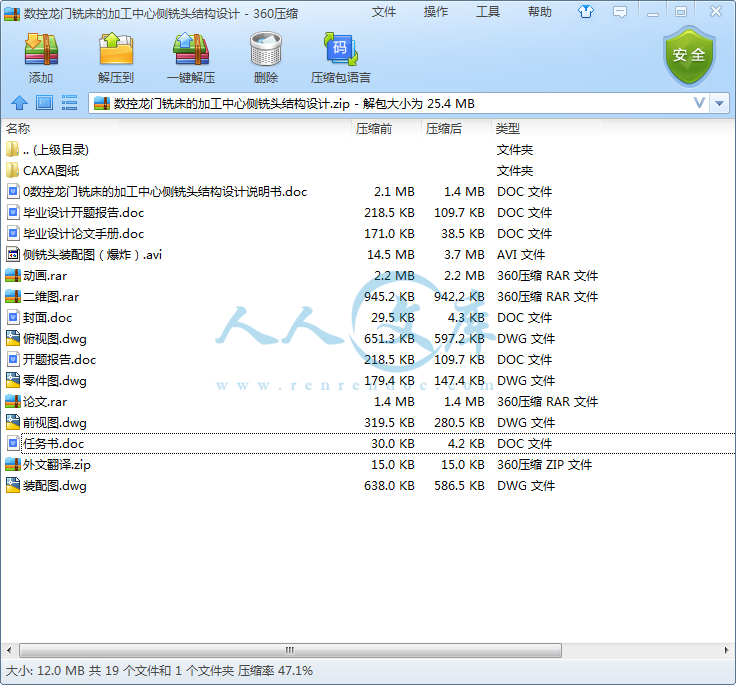
Task: Click the status bar compression ratio text
Action: [x=275, y=670]
